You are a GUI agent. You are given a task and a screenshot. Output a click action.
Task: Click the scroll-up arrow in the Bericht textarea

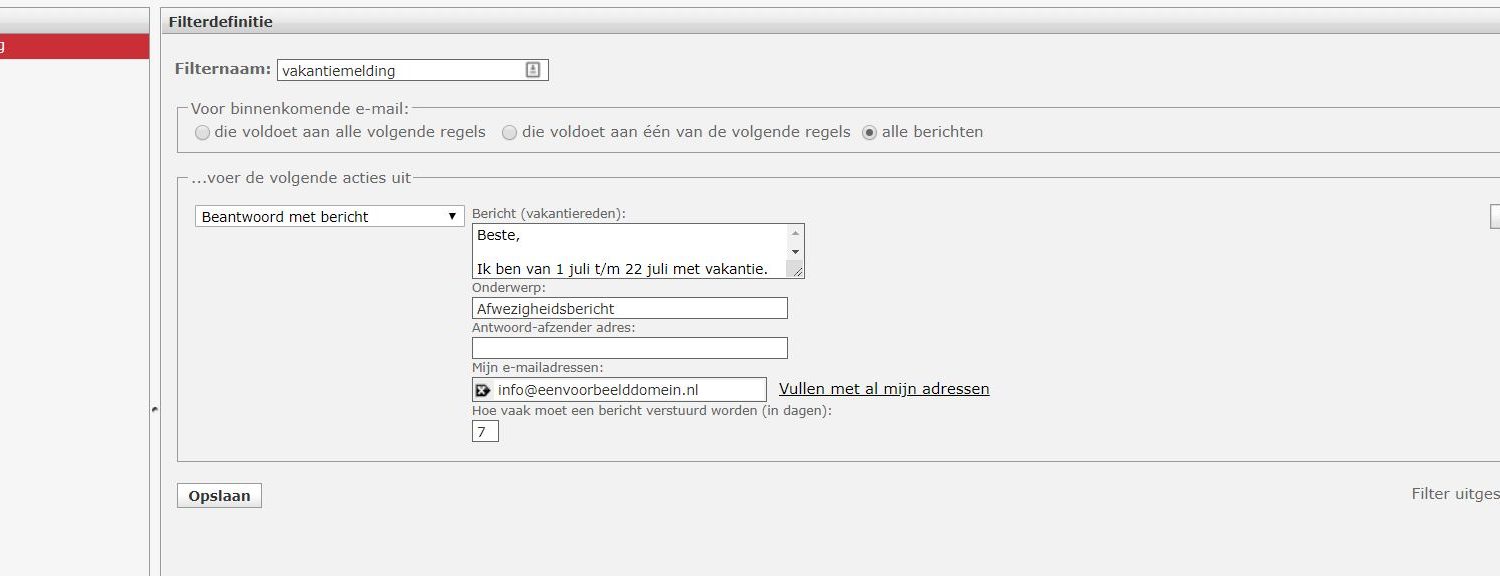click(x=795, y=233)
